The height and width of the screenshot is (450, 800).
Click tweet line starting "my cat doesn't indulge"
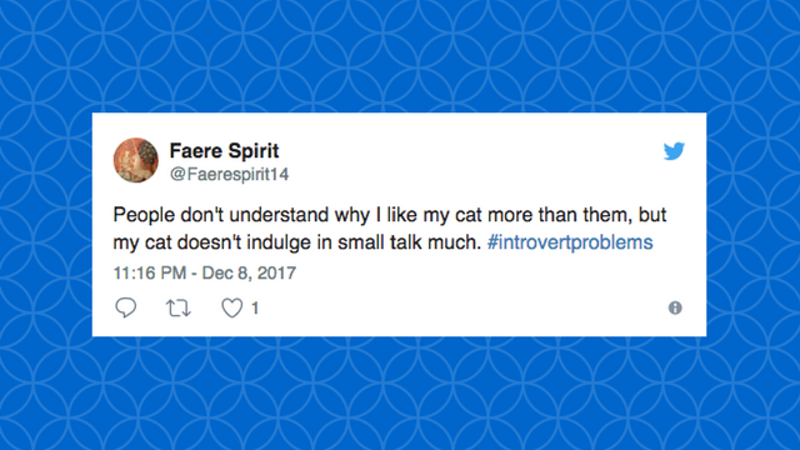tap(383, 242)
